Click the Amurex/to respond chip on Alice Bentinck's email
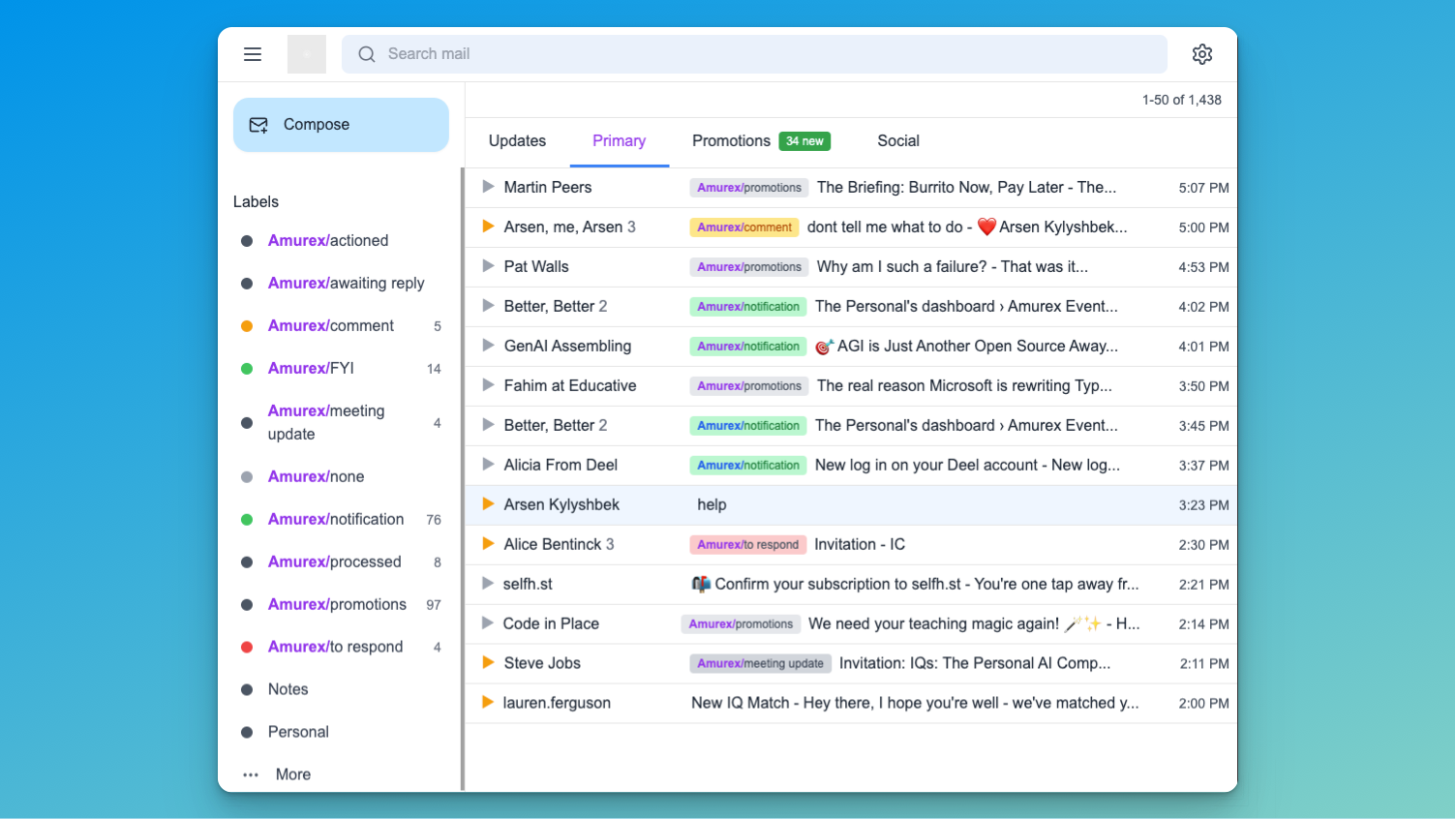The height and width of the screenshot is (819, 1456). click(747, 544)
